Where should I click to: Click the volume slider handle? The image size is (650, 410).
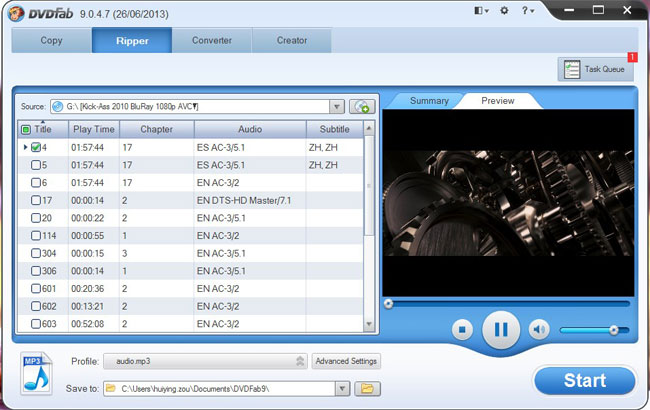pos(614,330)
